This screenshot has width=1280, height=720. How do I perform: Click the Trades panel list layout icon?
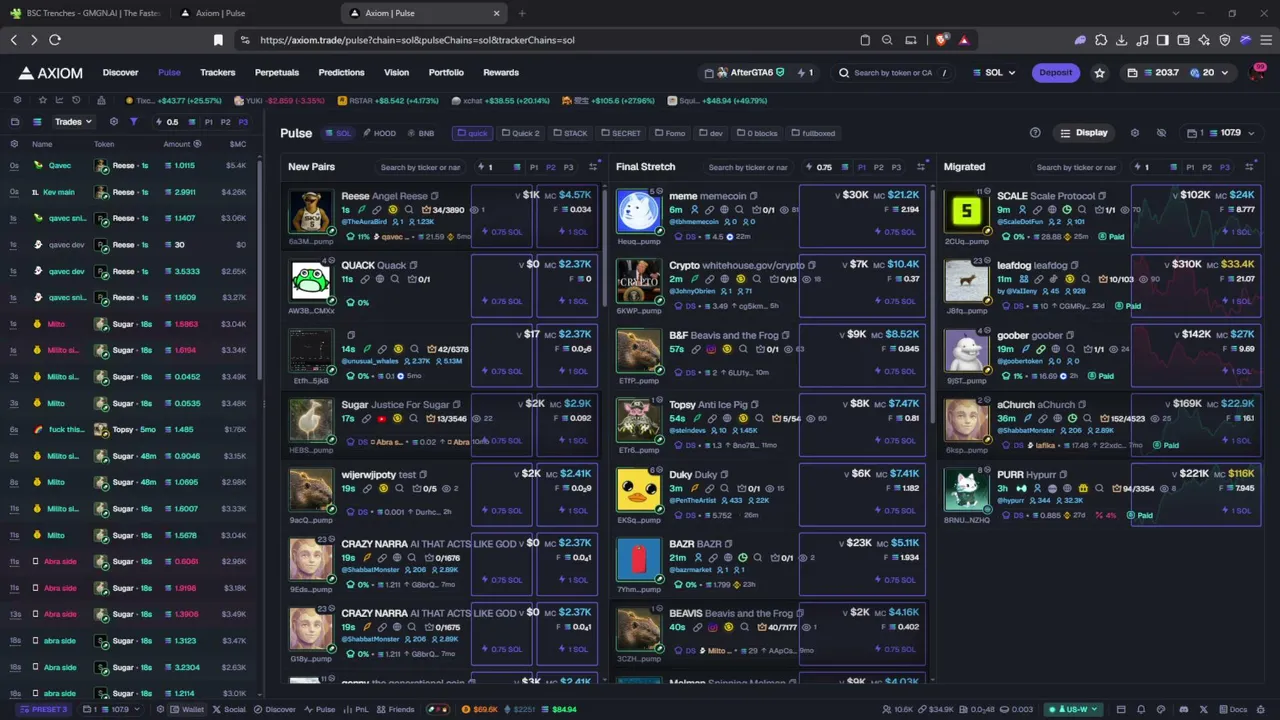click(37, 122)
